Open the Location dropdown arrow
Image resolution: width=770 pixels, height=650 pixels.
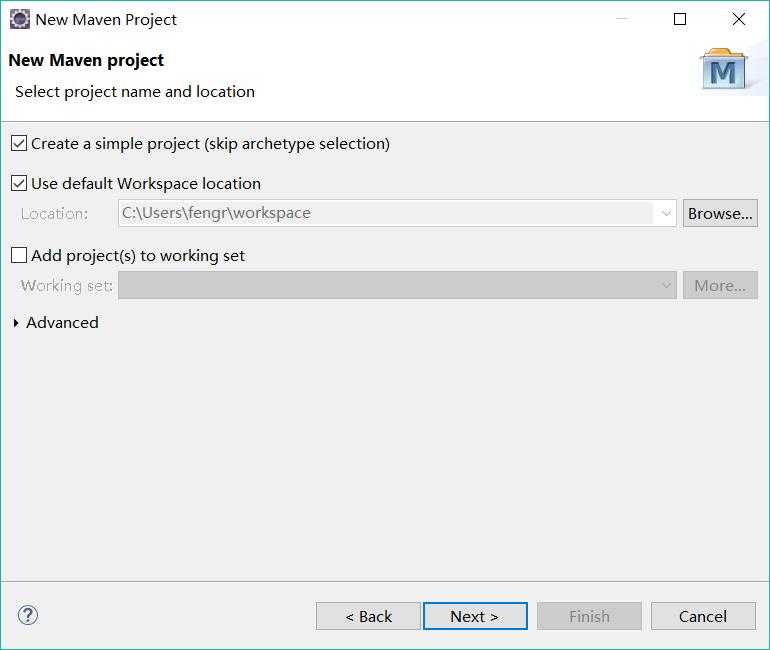pyautogui.click(x=666, y=213)
